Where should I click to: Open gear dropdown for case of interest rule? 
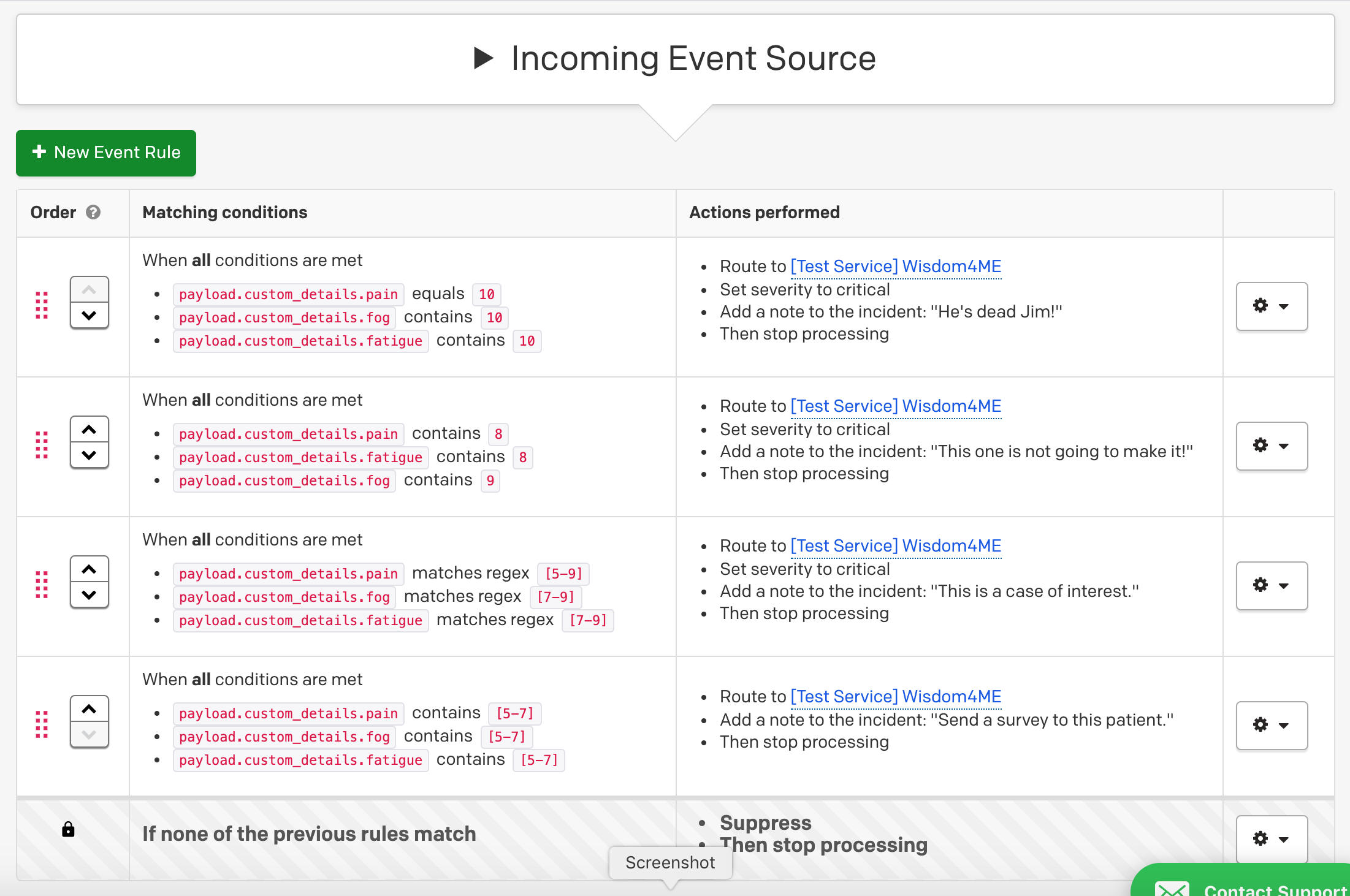point(1272,585)
